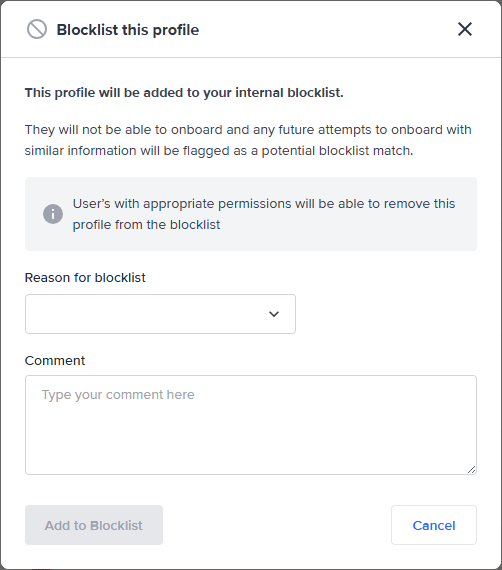Click the word Cancel in blue

click(x=434, y=525)
